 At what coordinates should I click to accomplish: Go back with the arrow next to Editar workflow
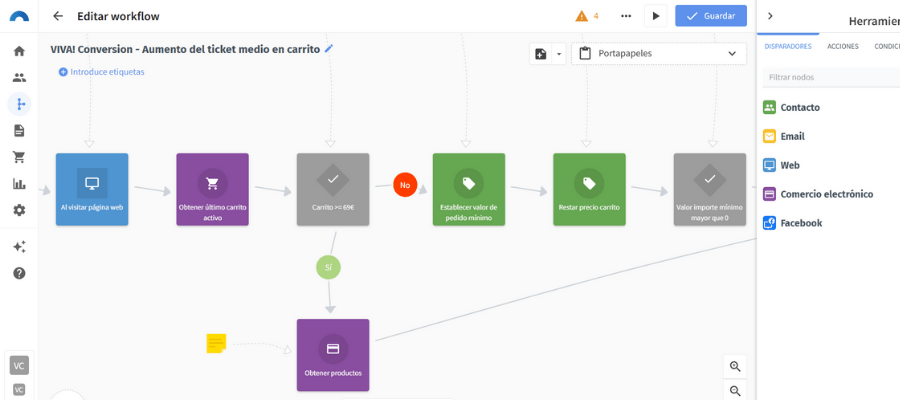pyautogui.click(x=57, y=16)
